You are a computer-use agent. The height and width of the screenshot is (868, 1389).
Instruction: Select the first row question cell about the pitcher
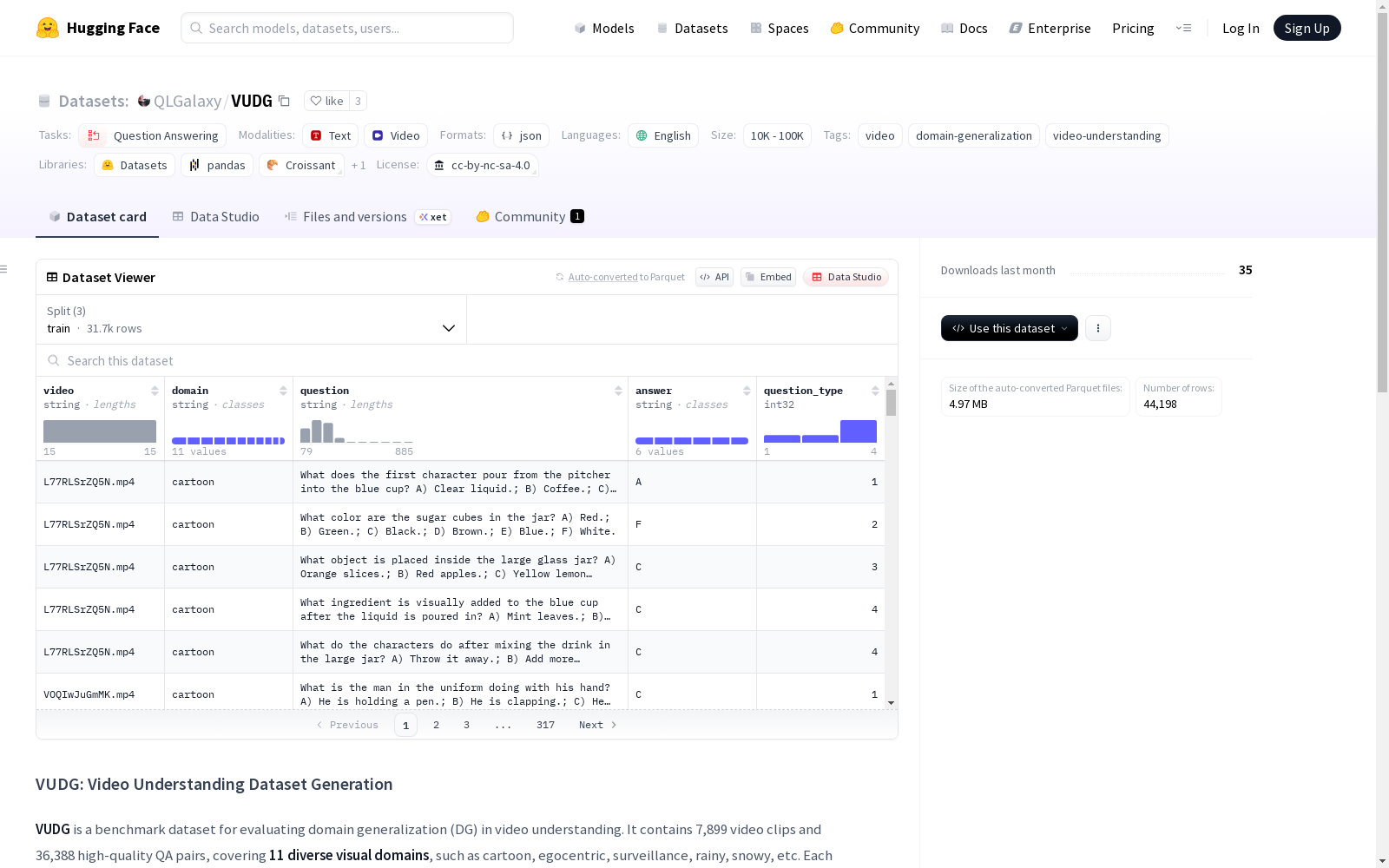(x=461, y=482)
